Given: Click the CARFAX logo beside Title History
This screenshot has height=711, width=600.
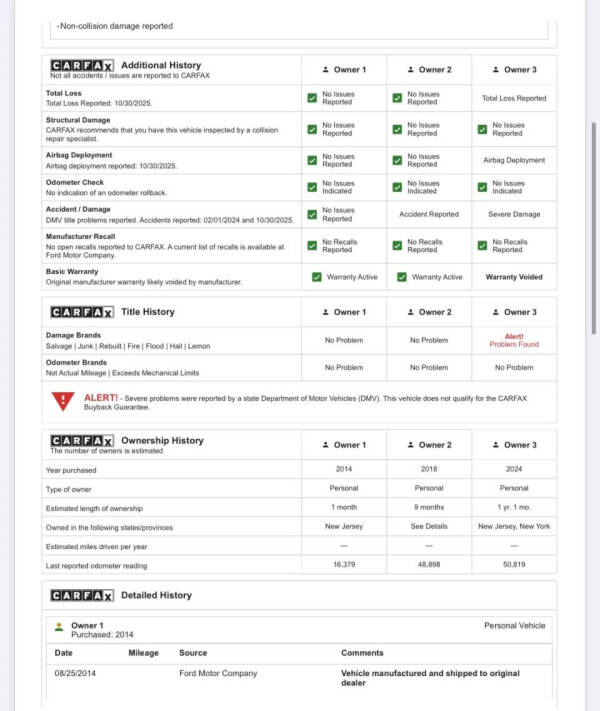Looking at the screenshot, I should tap(82, 312).
